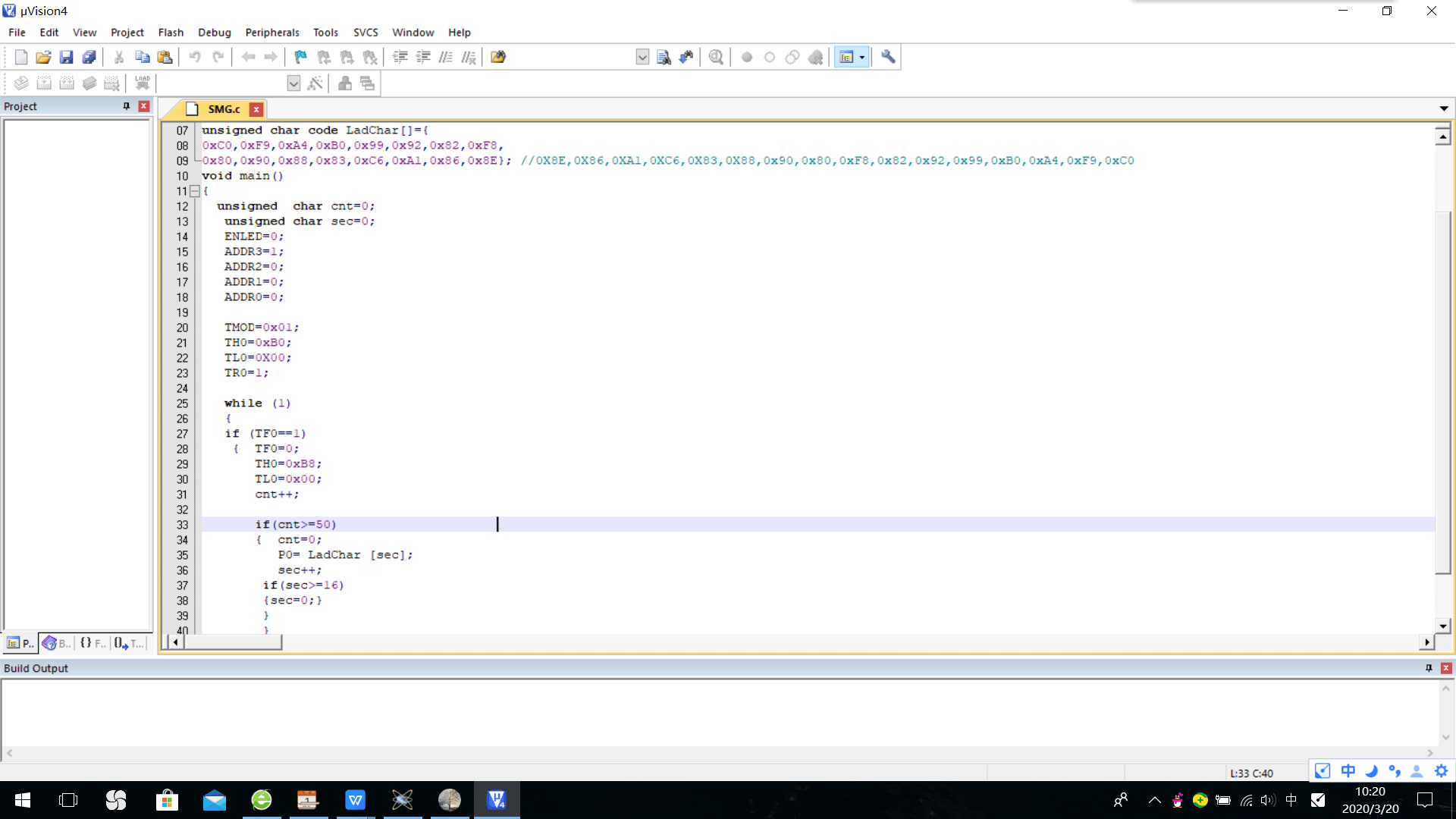
Task: Open the File Extensions and Books icon
Action: tap(345, 83)
